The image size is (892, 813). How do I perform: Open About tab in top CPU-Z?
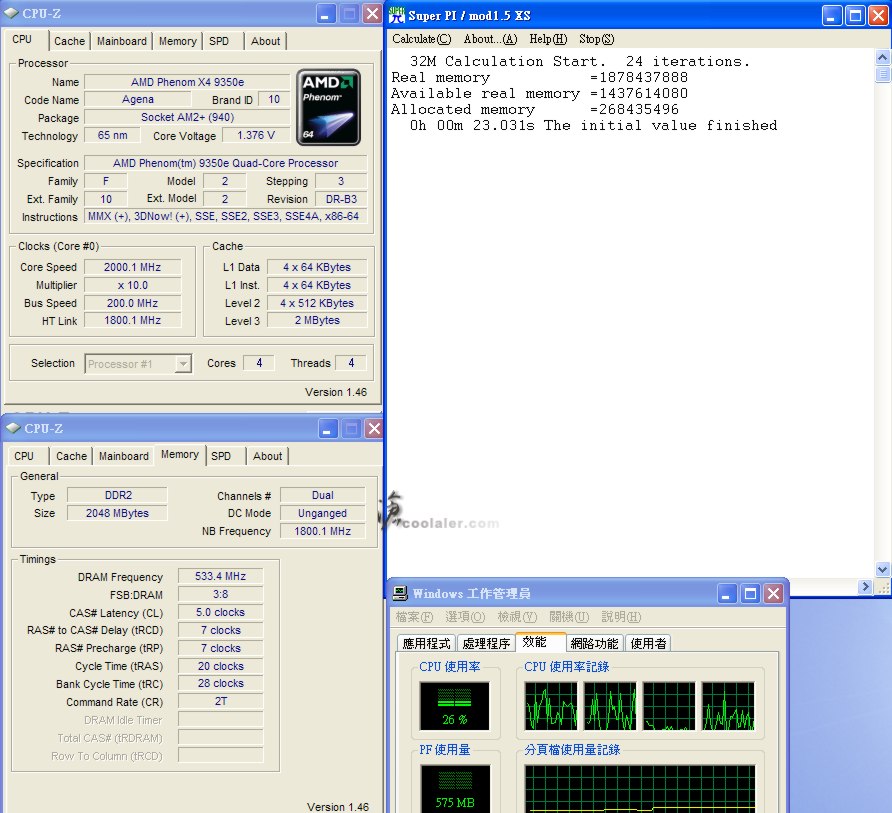[266, 41]
